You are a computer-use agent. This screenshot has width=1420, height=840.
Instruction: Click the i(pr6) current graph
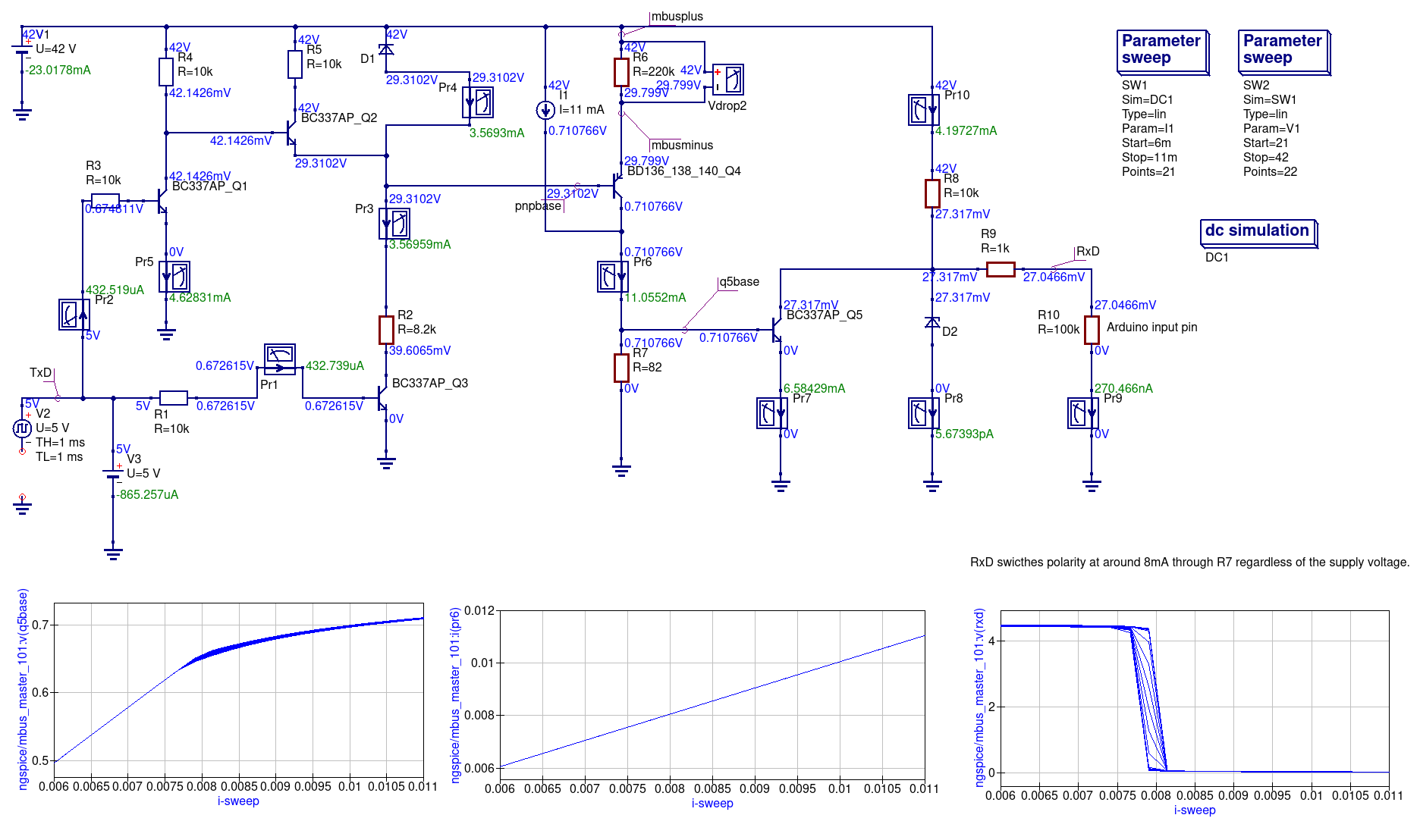(x=712, y=694)
